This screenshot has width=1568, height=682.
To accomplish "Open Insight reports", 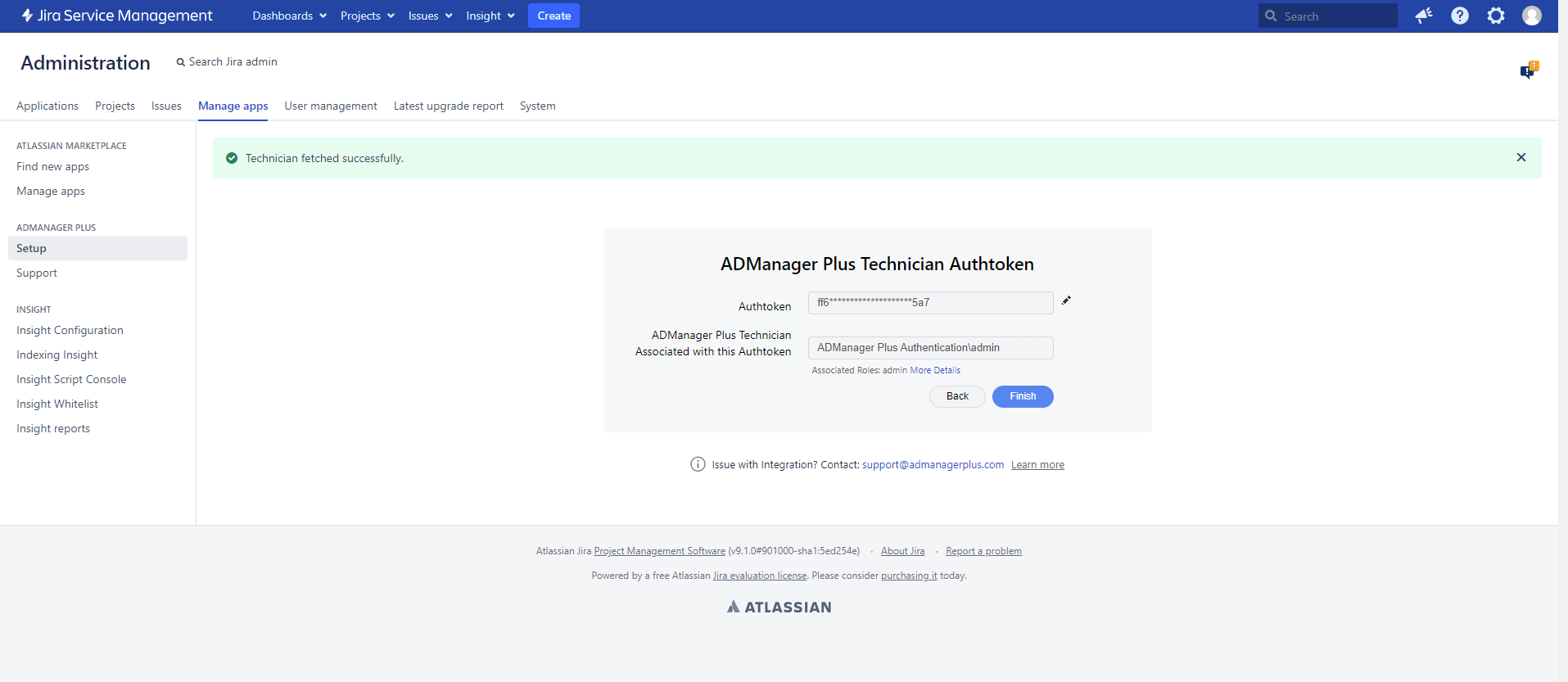I will [53, 428].
